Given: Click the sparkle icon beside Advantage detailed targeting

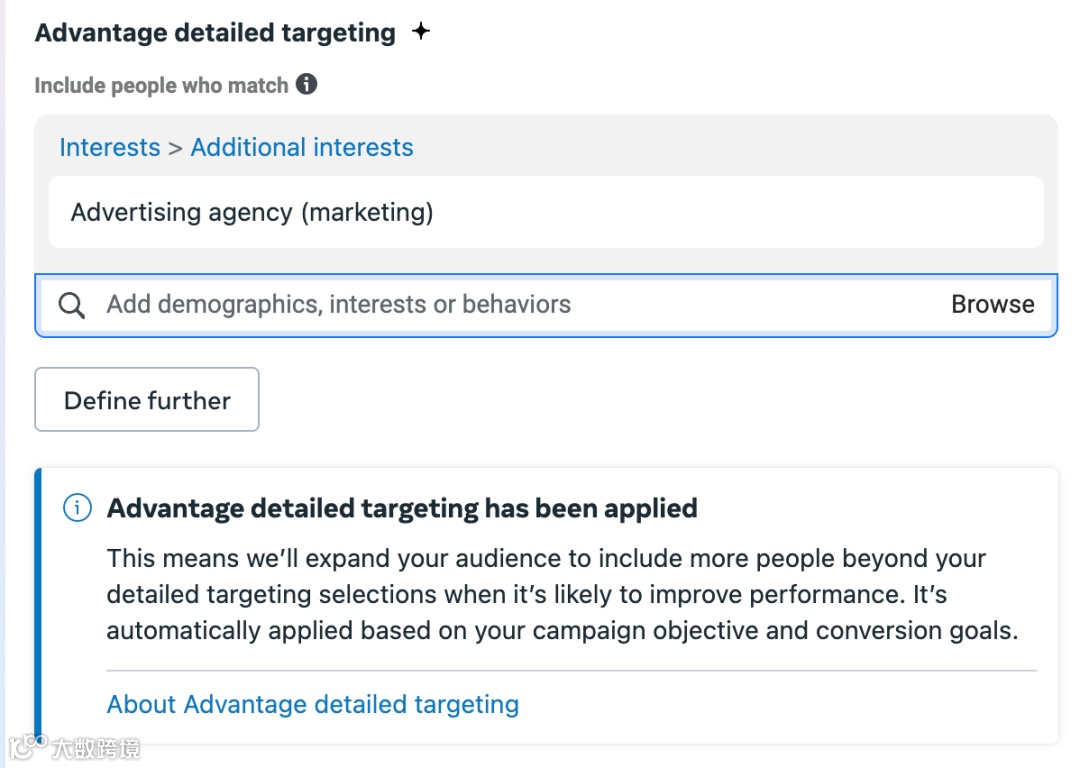Looking at the screenshot, I should (x=421, y=32).
